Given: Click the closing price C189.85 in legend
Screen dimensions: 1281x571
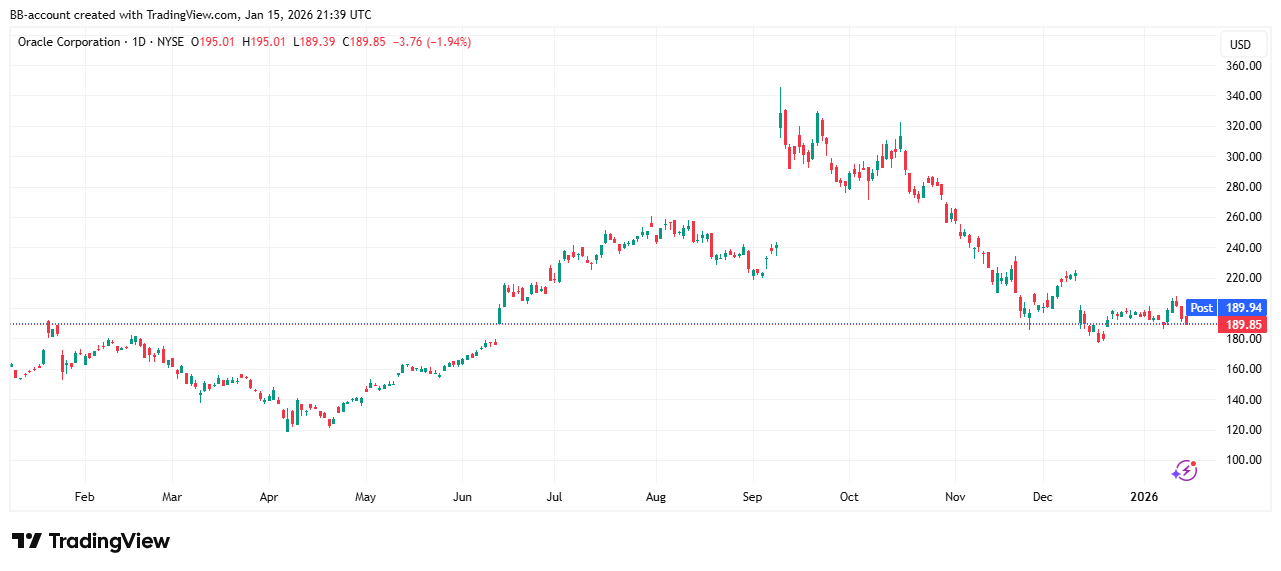Looking at the screenshot, I should 363,42.
